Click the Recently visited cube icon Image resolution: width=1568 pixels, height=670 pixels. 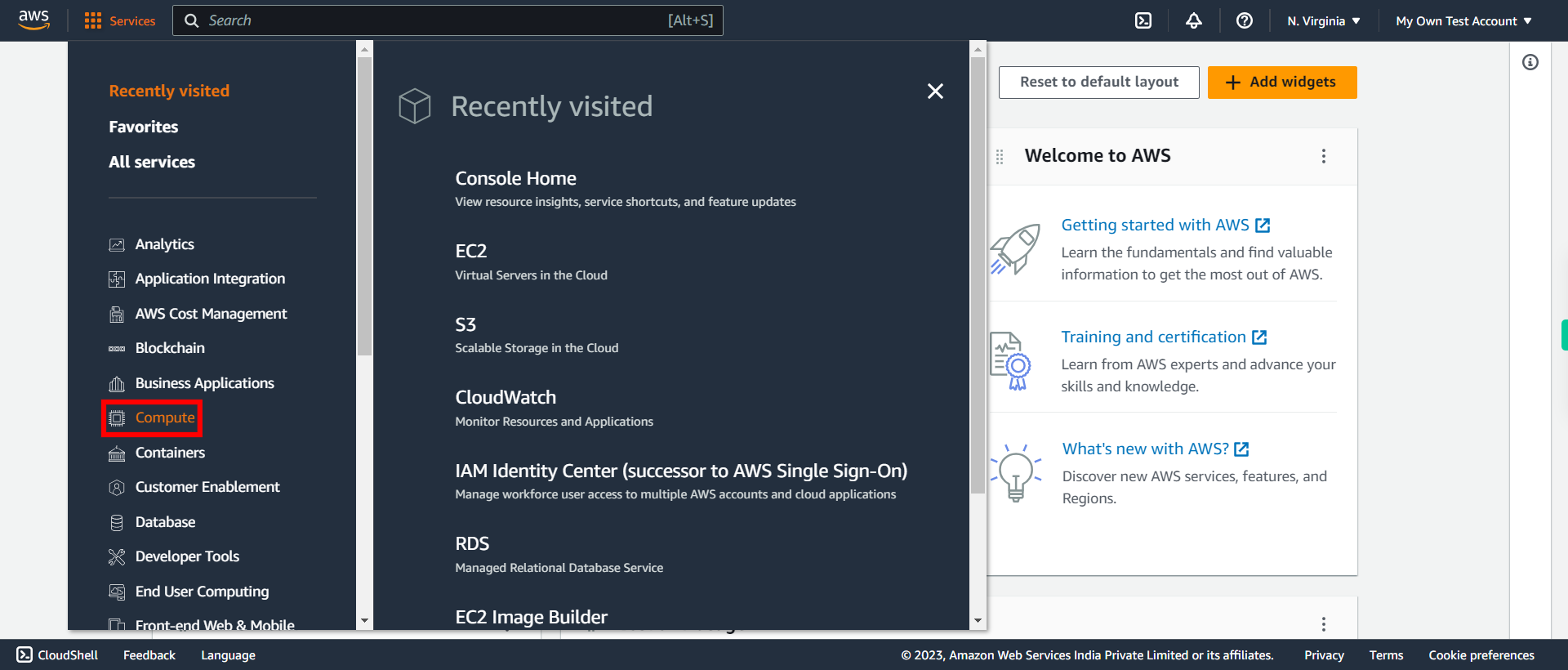click(x=415, y=106)
